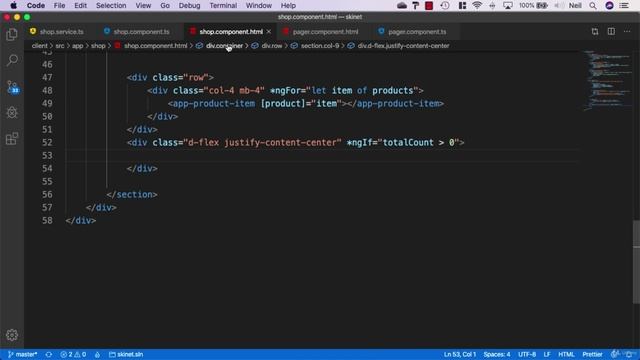This screenshot has width=640, height=360.
Task: Open the Code application menu
Action: (x=36, y=6)
